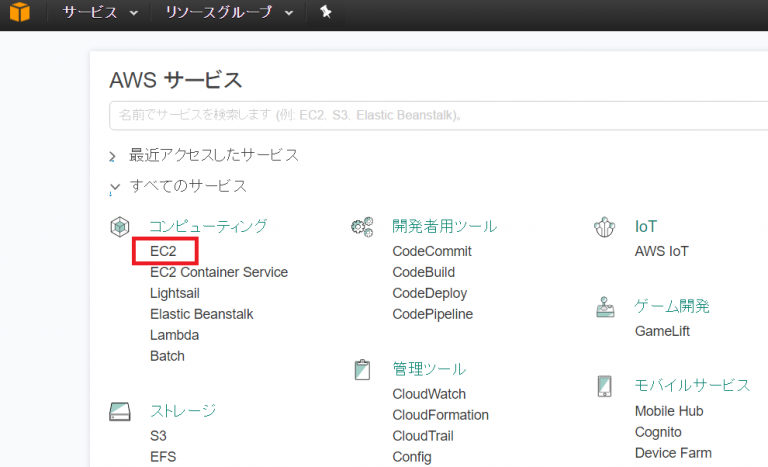Open the Lambda service
The image size is (768, 467).
[174, 335]
